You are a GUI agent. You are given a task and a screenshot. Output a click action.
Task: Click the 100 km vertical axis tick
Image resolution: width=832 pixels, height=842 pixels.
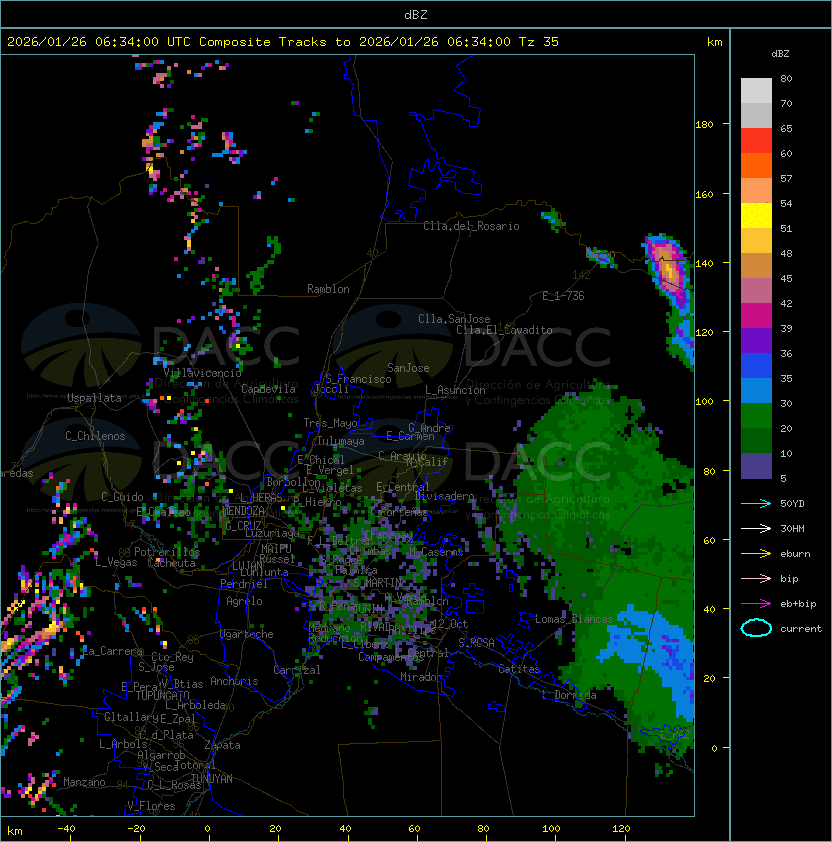(x=704, y=401)
